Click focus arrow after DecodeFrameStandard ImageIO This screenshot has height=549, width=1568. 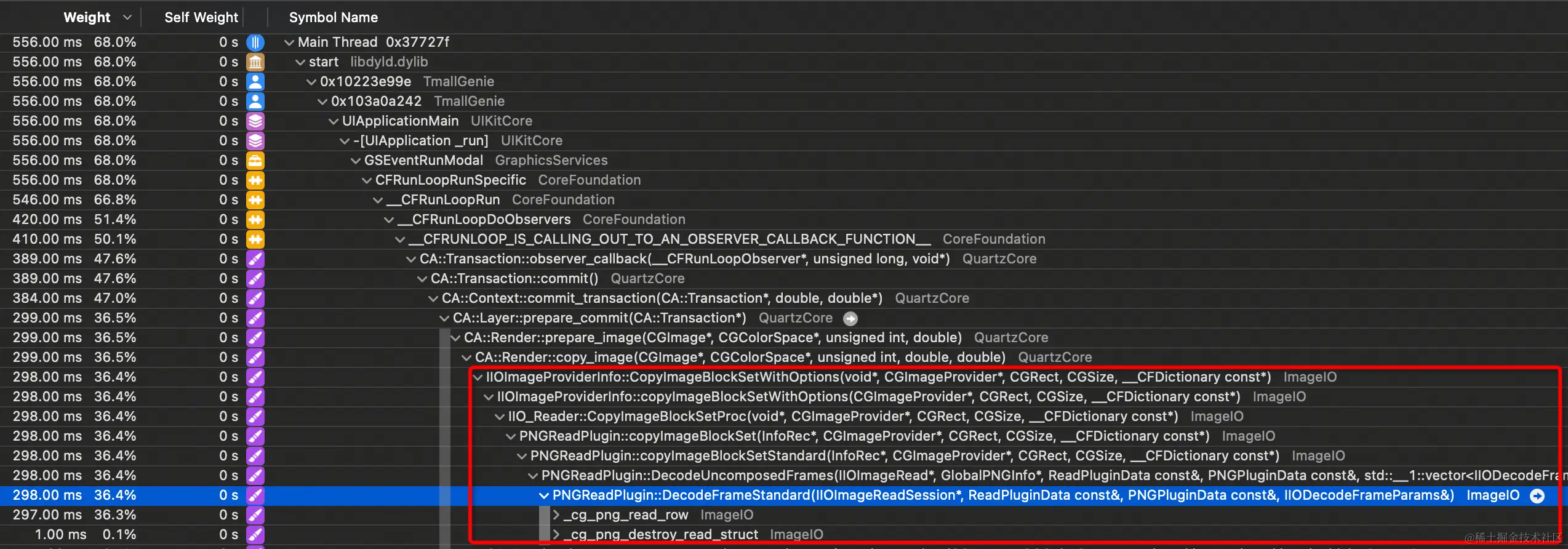coord(1537,495)
